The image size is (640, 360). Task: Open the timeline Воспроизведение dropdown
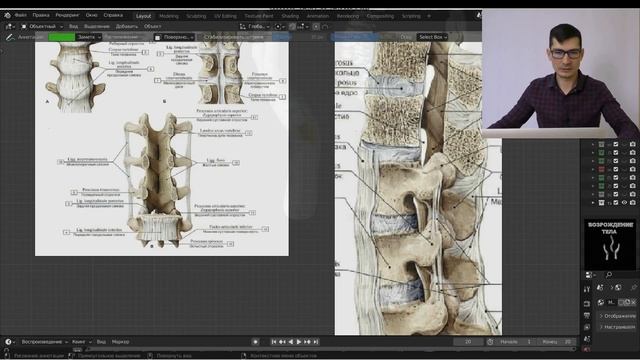(44, 342)
